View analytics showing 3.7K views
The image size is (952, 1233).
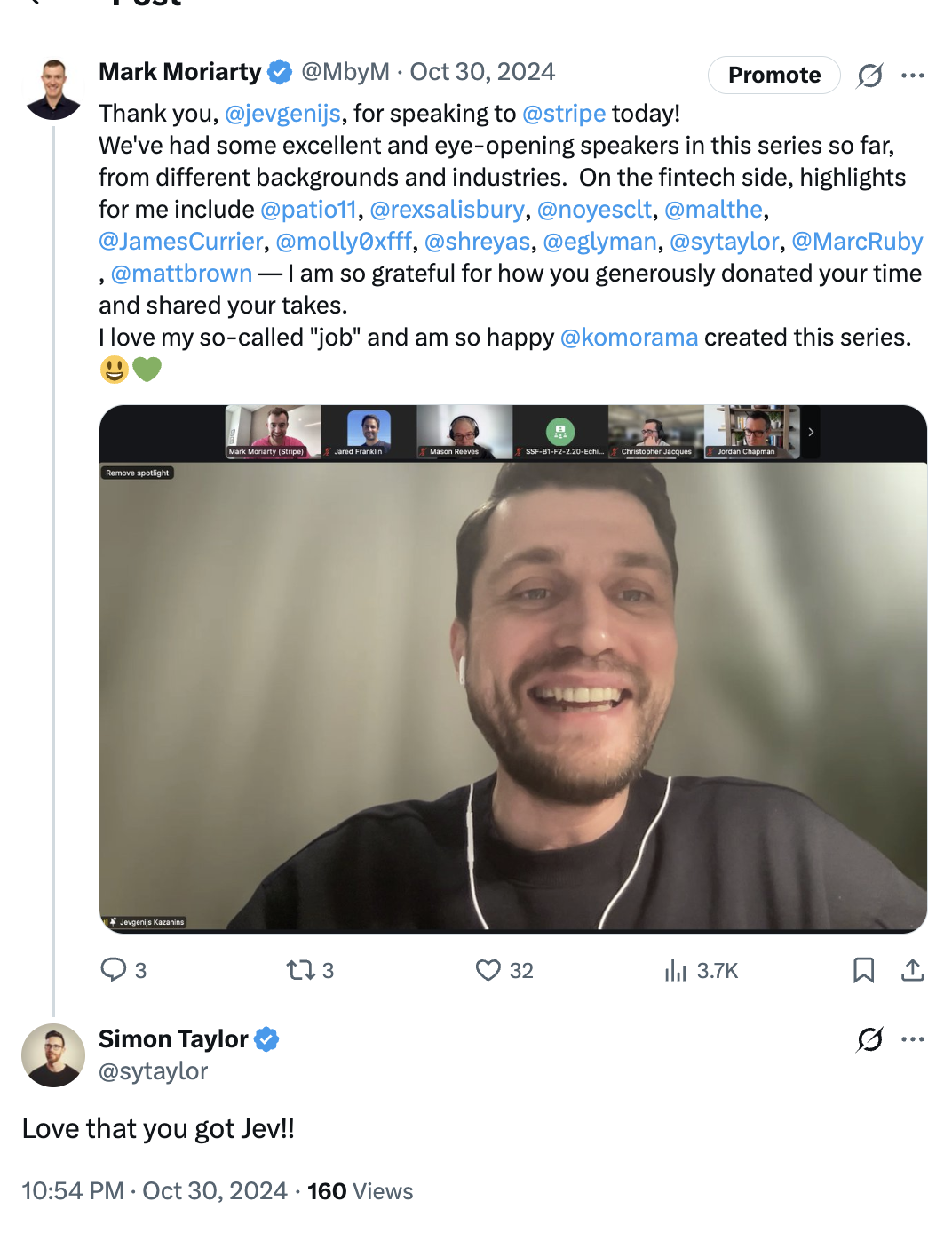click(676, 969)
